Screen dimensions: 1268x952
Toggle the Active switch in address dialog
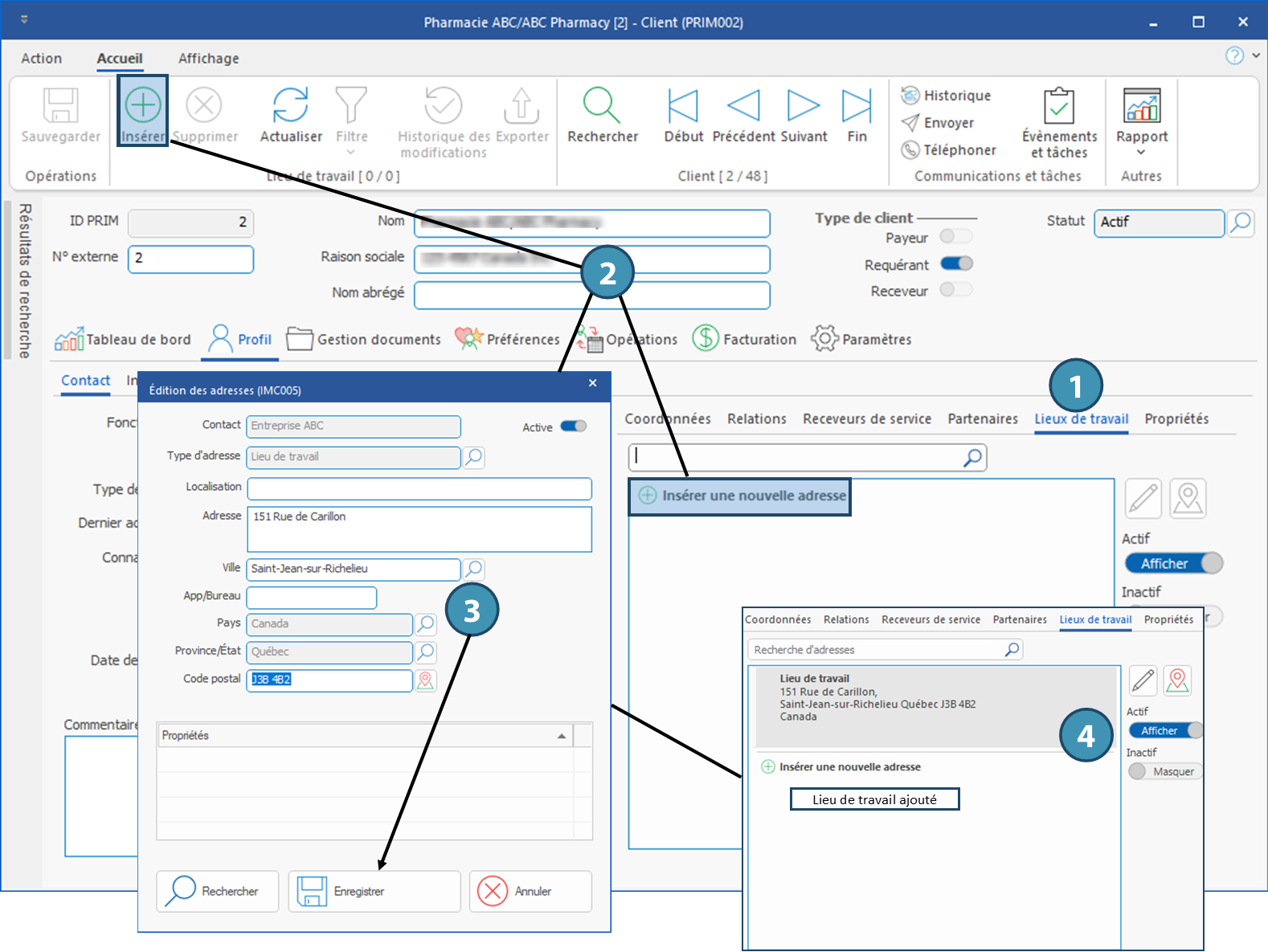pos(574,427)
